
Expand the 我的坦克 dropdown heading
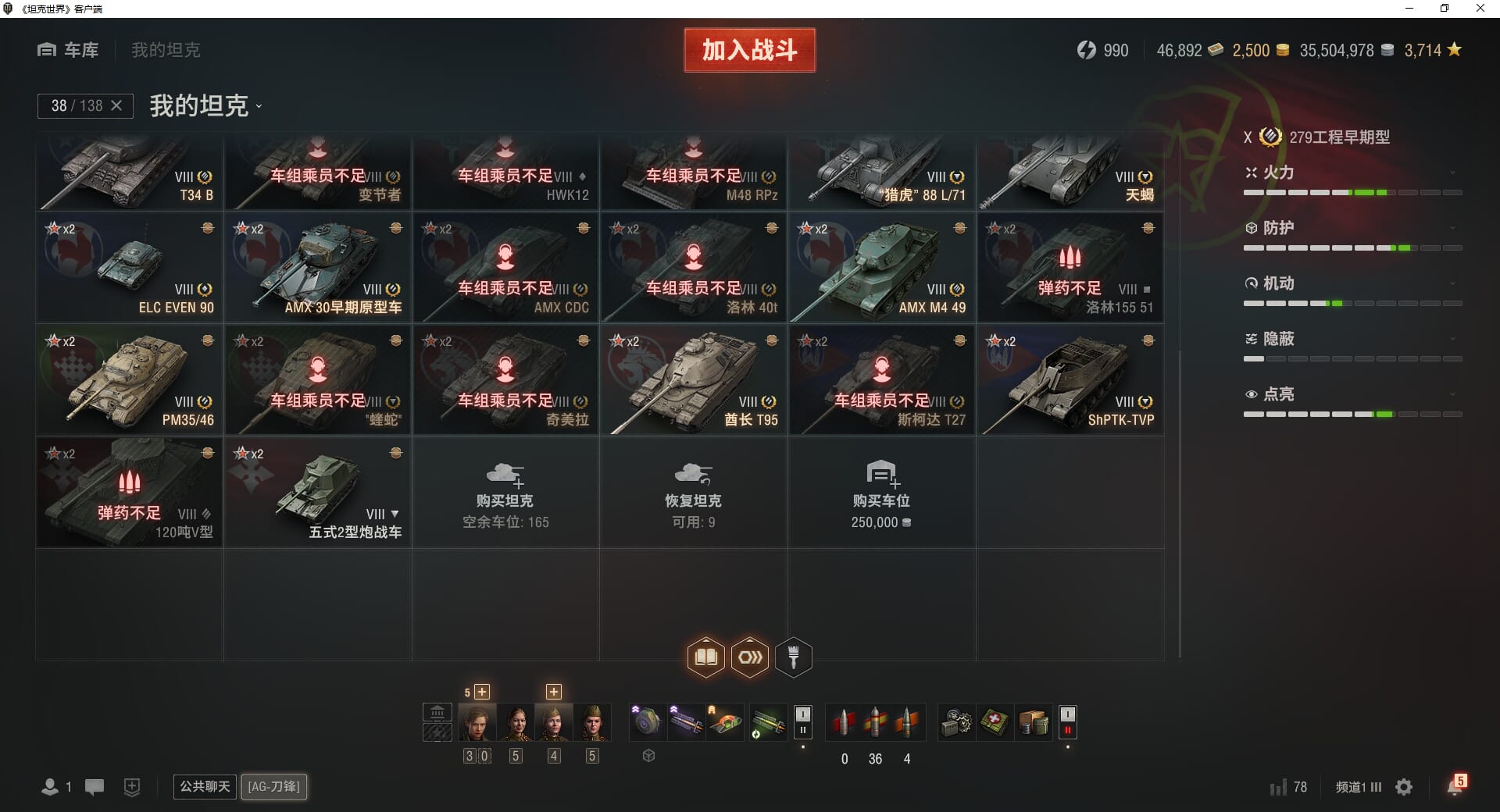(206, 105)
